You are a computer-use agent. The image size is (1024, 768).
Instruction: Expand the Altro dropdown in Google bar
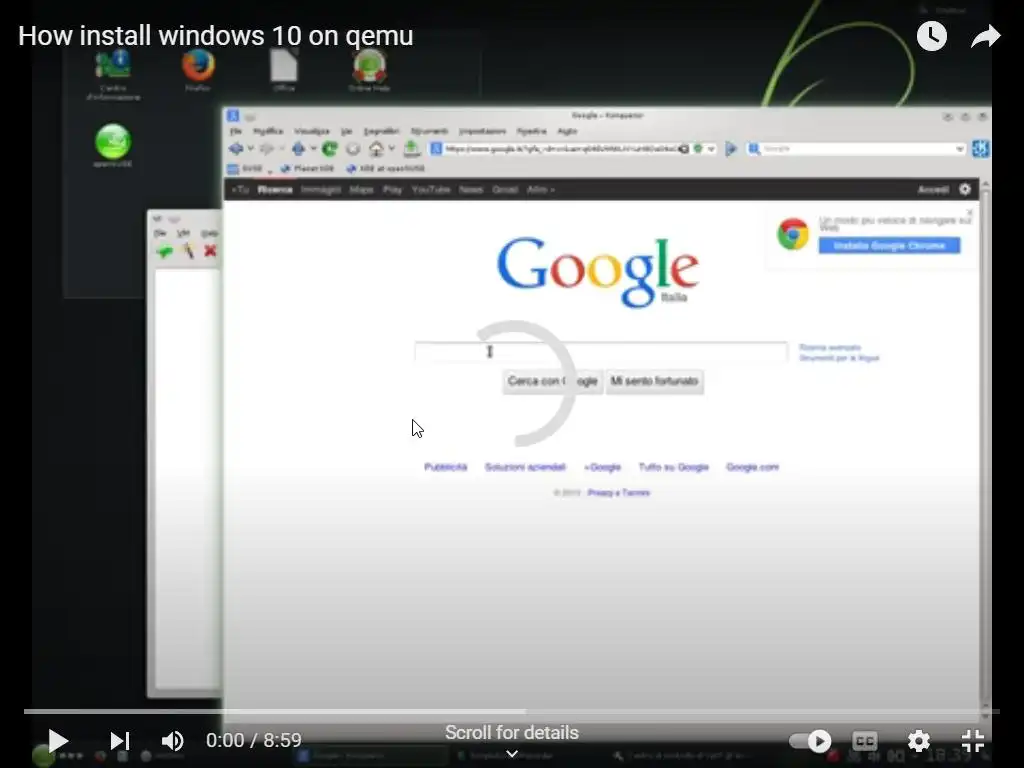[x=541, y=189]
